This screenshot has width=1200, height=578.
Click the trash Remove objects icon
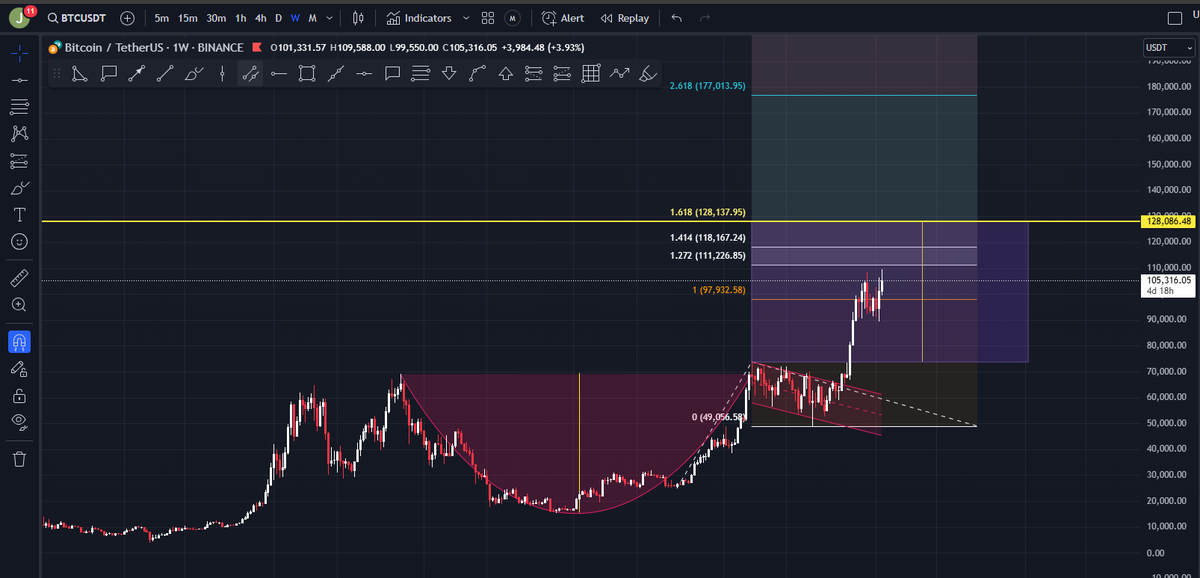pos(19,459)
